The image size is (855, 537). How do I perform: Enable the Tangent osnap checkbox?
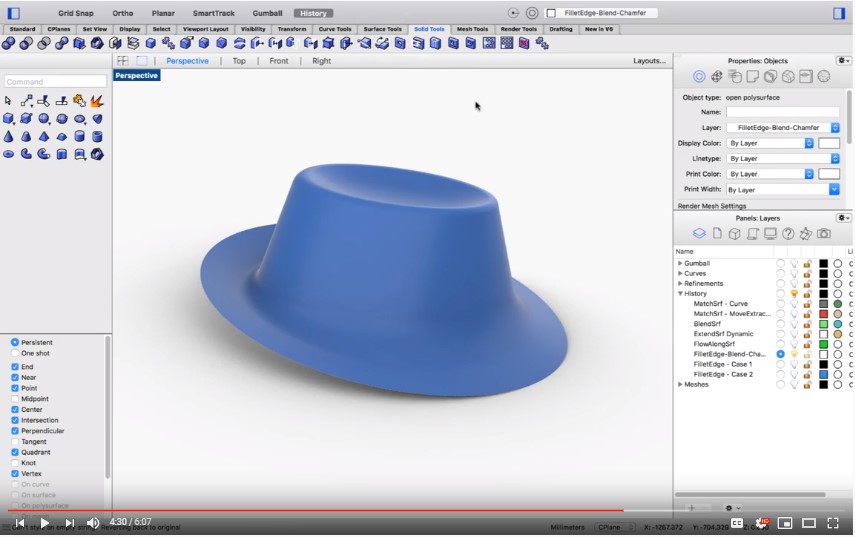pyautogui.click(x=15, y=442)
